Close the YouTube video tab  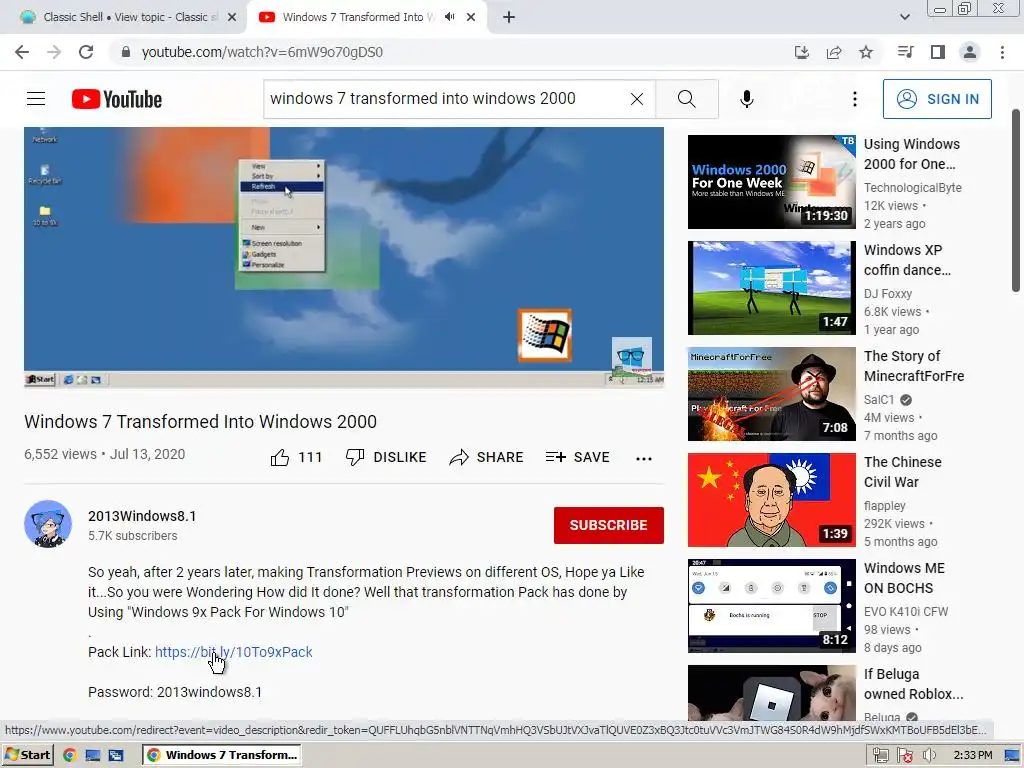click(x=471, y=17)
